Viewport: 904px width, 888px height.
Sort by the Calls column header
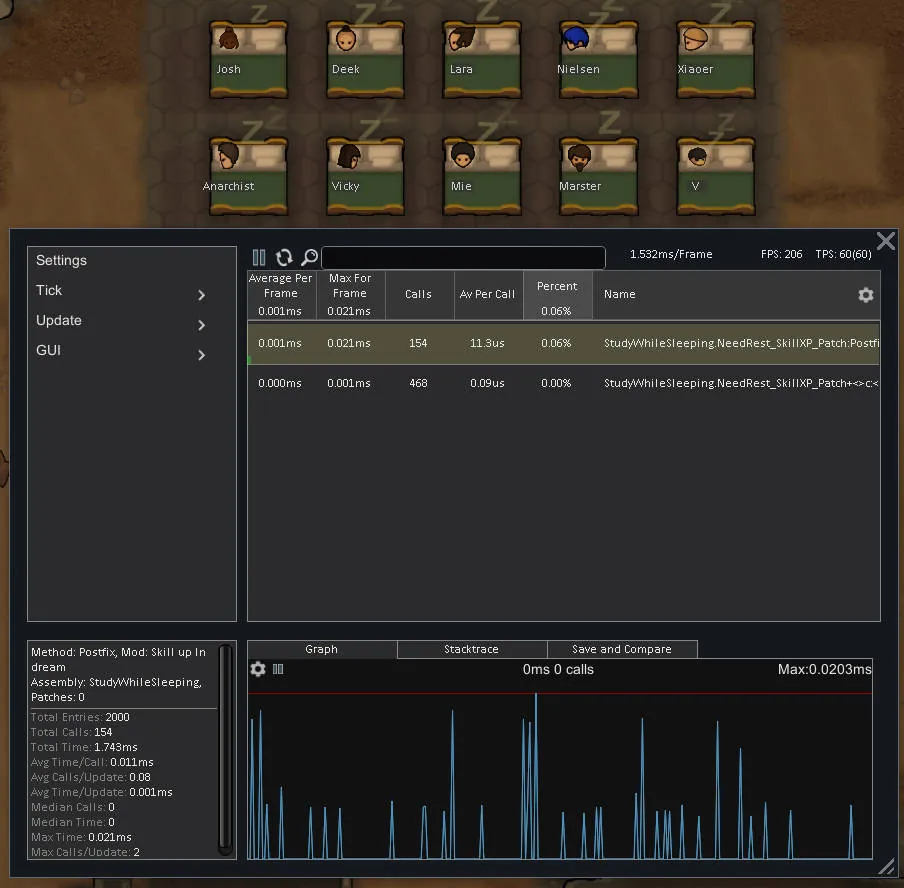[x=418, y=295]
